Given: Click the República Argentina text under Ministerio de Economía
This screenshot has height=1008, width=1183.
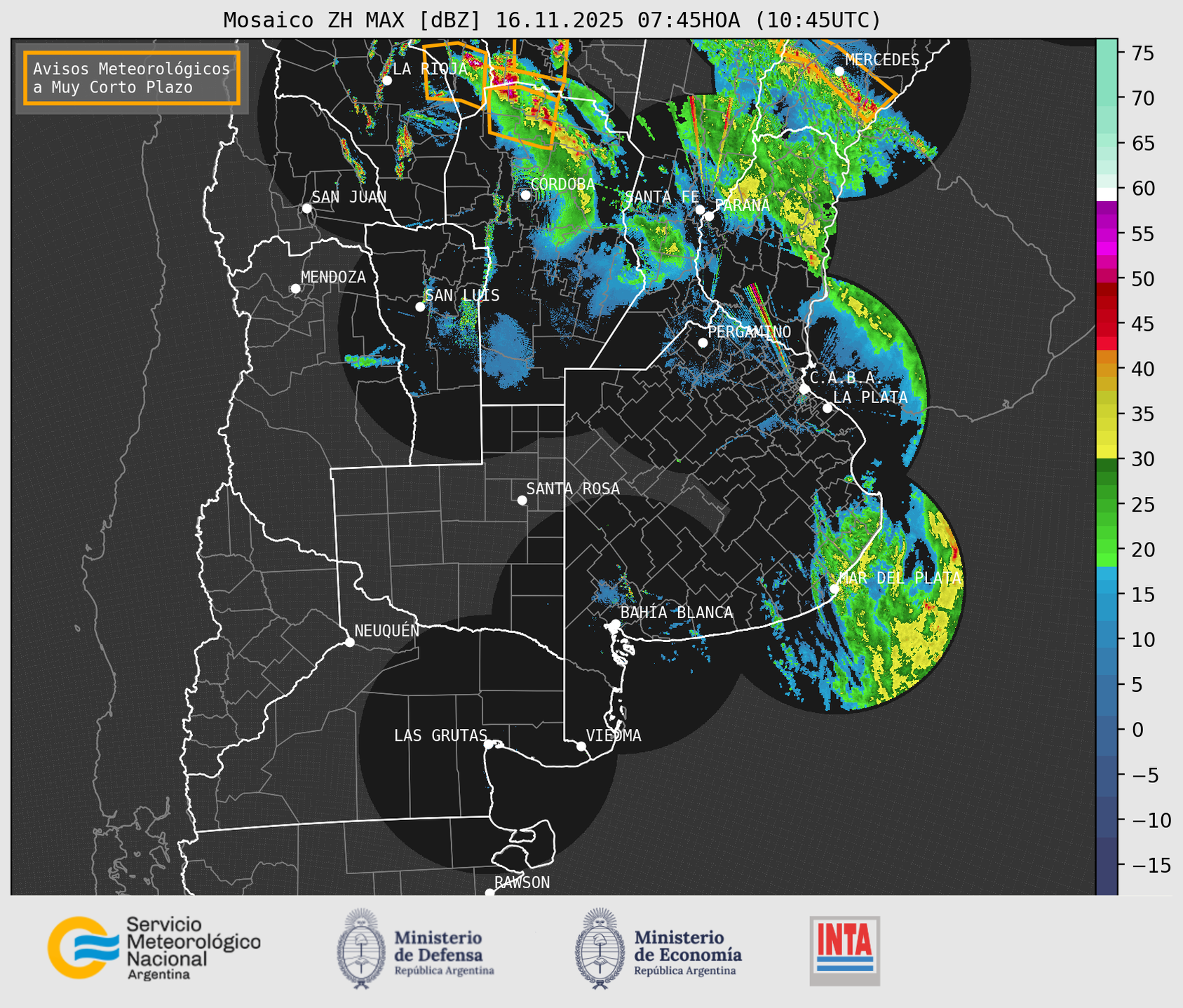Looking at the screenshot, I should 685,971.
